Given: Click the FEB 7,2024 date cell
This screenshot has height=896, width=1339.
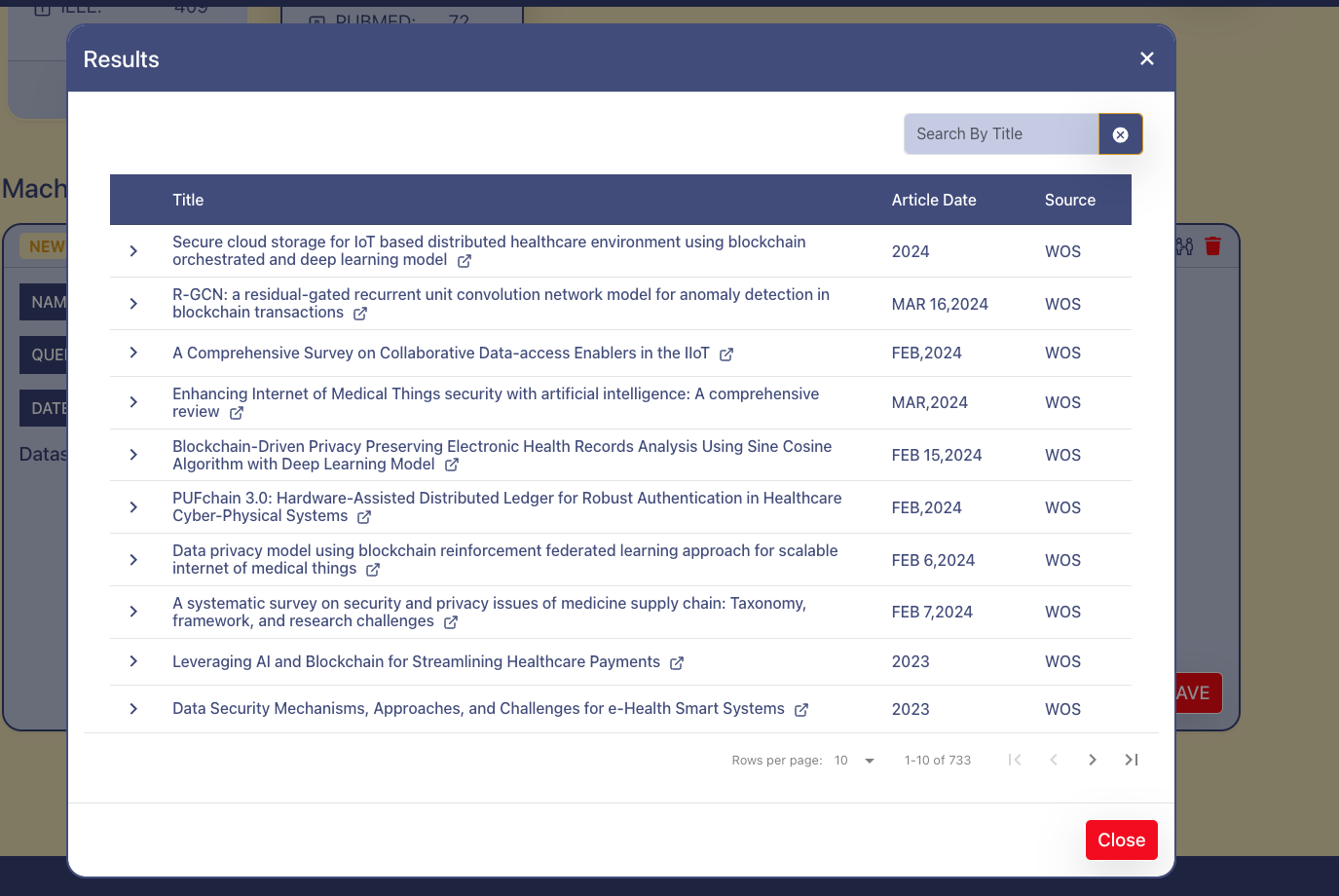Looking at the screenshot, I should 932,612.
